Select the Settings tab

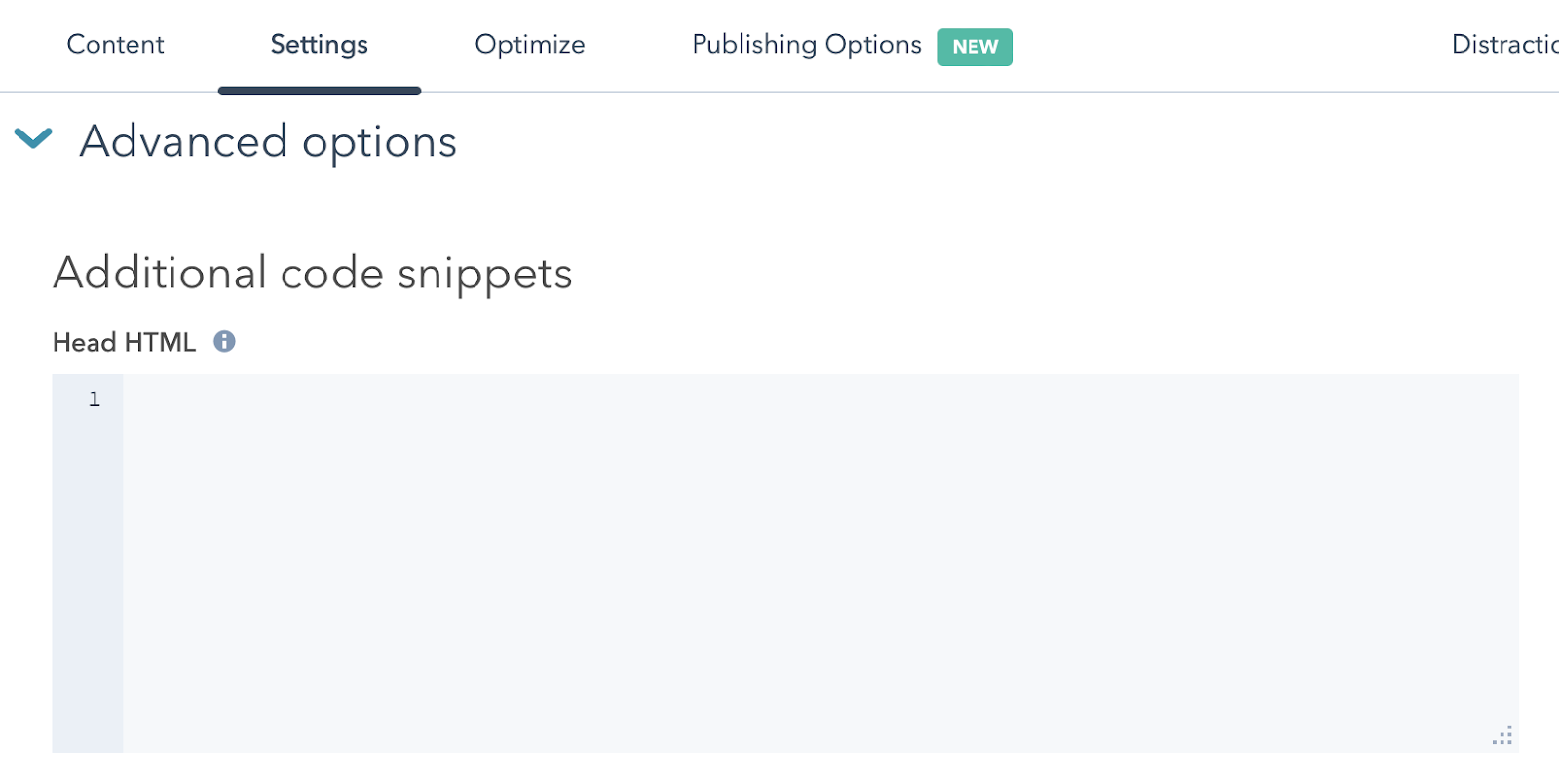[319, 45]
